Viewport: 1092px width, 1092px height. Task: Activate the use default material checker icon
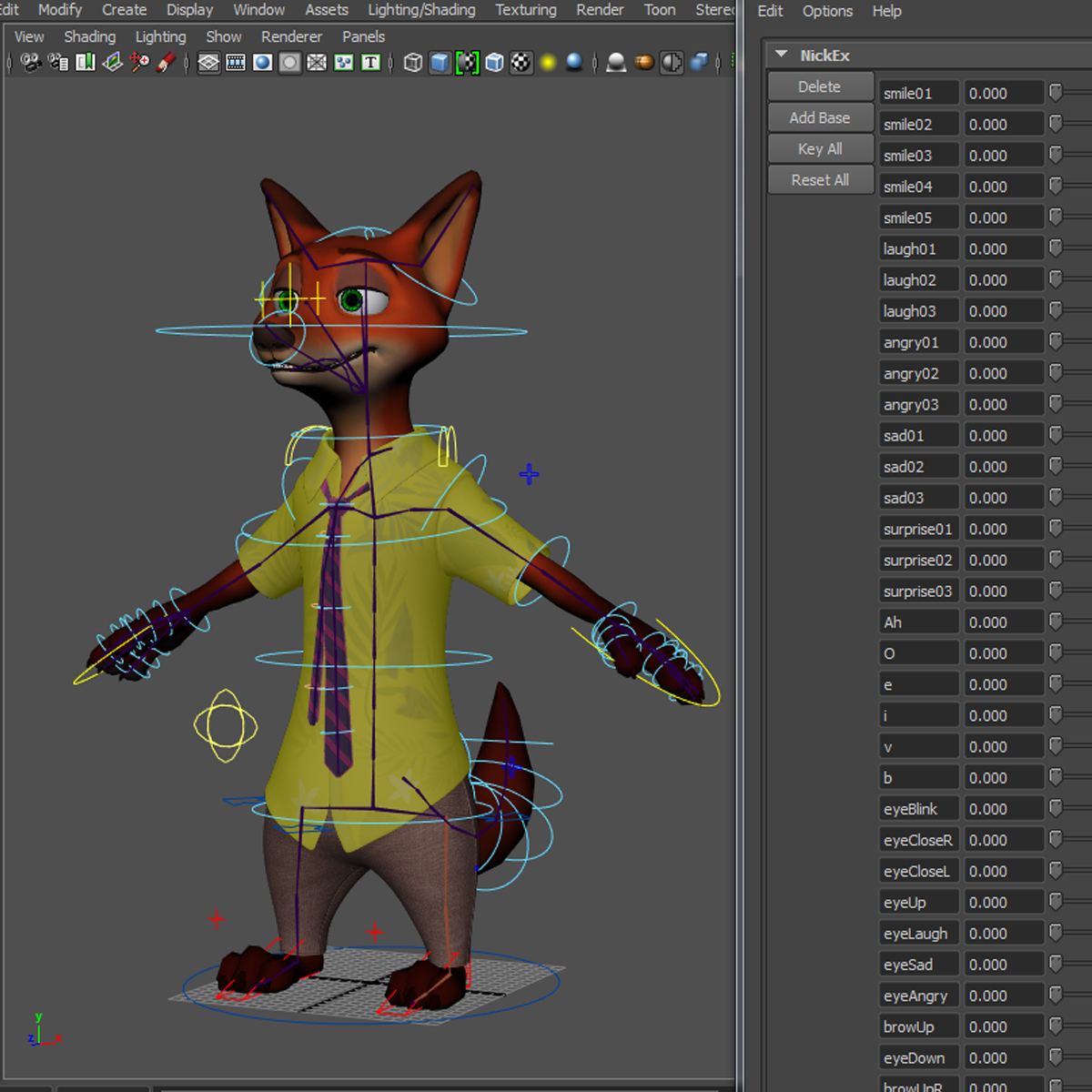[521, 62]
